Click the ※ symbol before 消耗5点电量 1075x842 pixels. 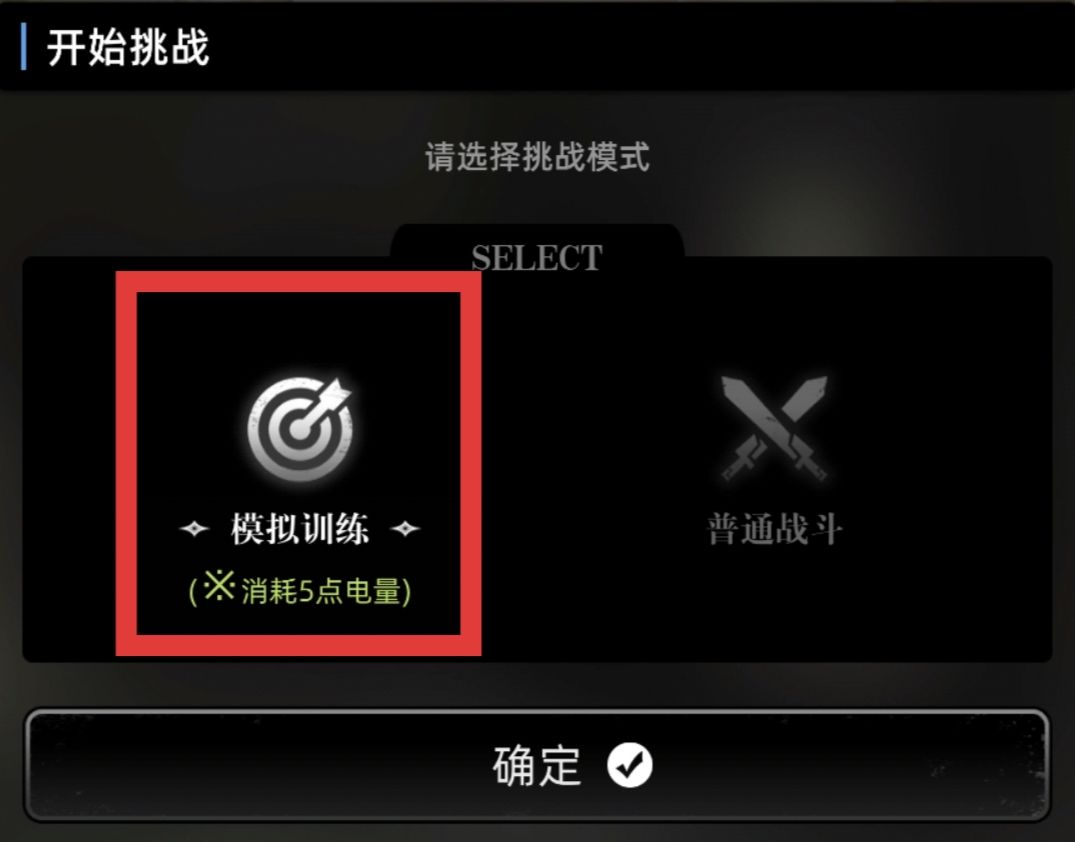tap(219, 586)
